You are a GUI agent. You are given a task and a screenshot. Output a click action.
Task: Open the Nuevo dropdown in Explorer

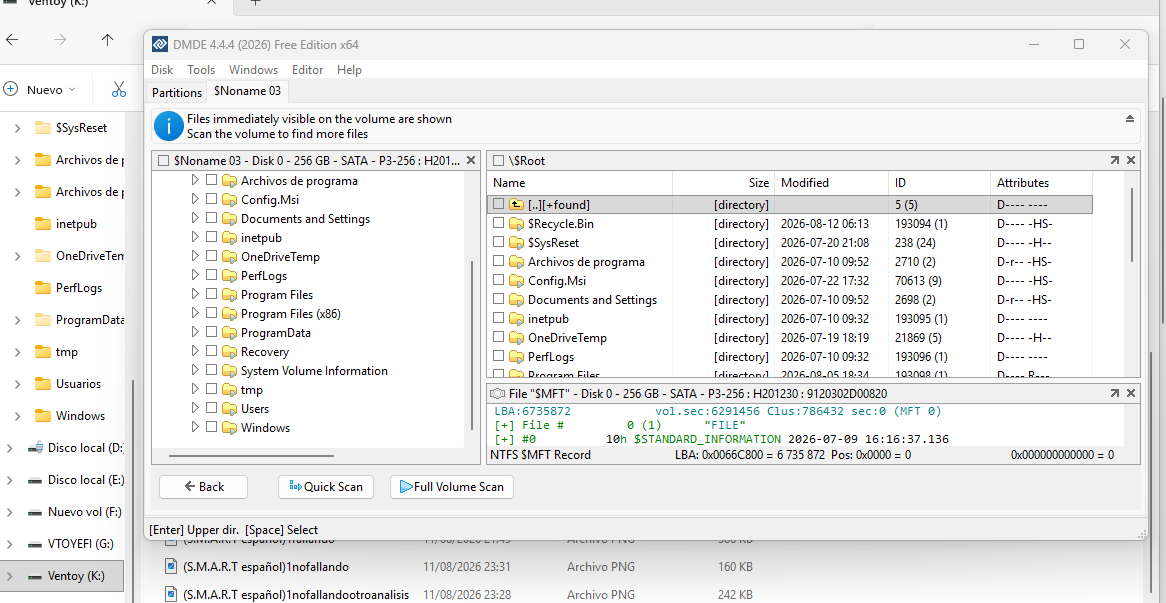pos(41,89)
